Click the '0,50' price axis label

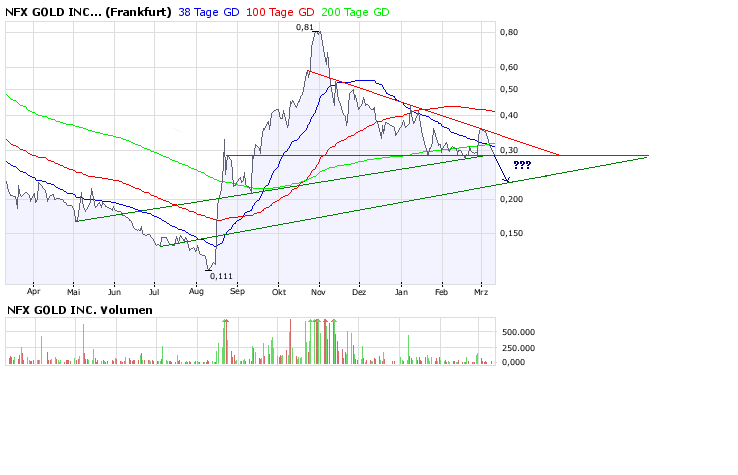509,89
